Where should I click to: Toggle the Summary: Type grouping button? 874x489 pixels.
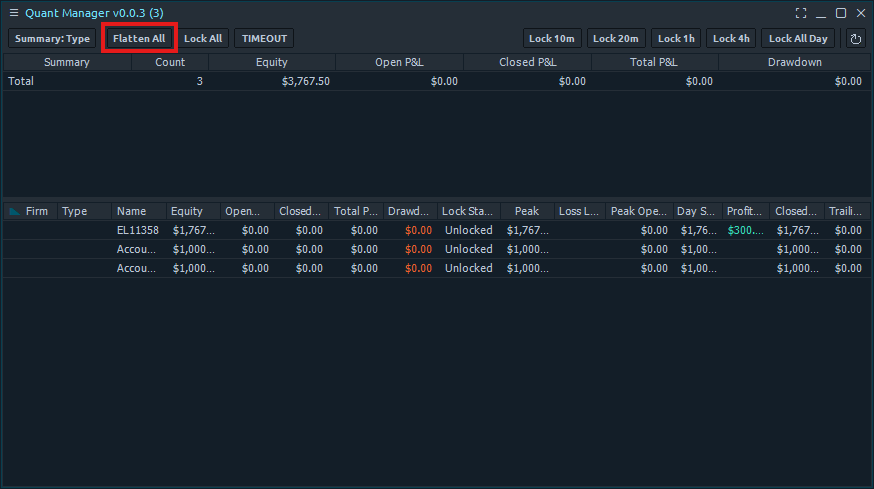52,39
